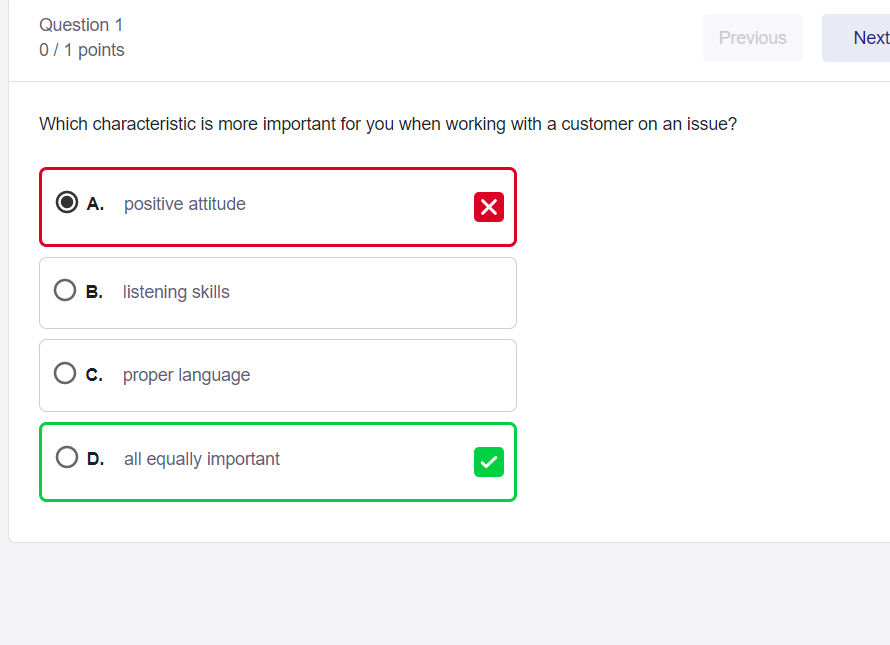Select radio button for option B

(65, 290)
